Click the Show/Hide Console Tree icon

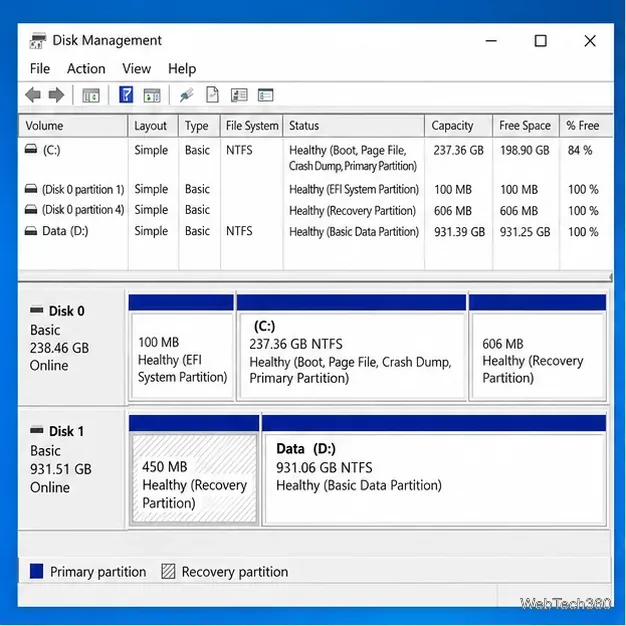click(x=91, y=95)
